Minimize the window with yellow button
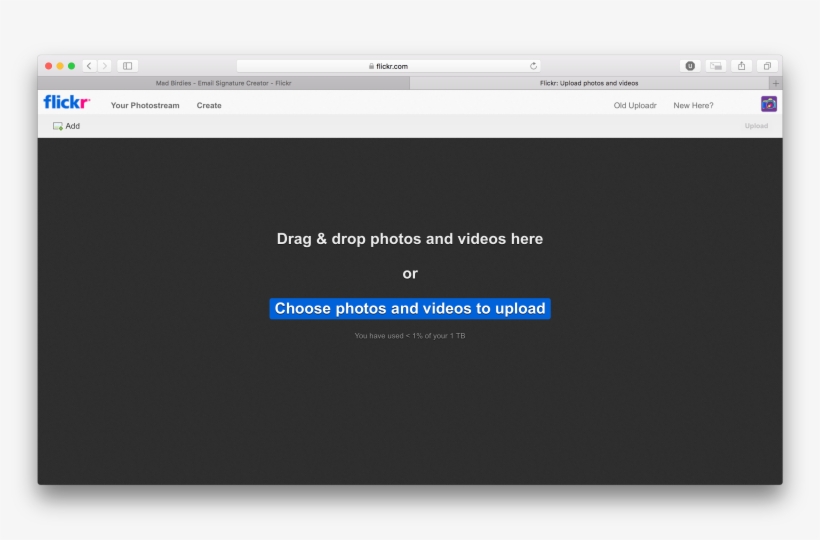The height and width of the screenshot is (540, 820). [x=60, y=66]
